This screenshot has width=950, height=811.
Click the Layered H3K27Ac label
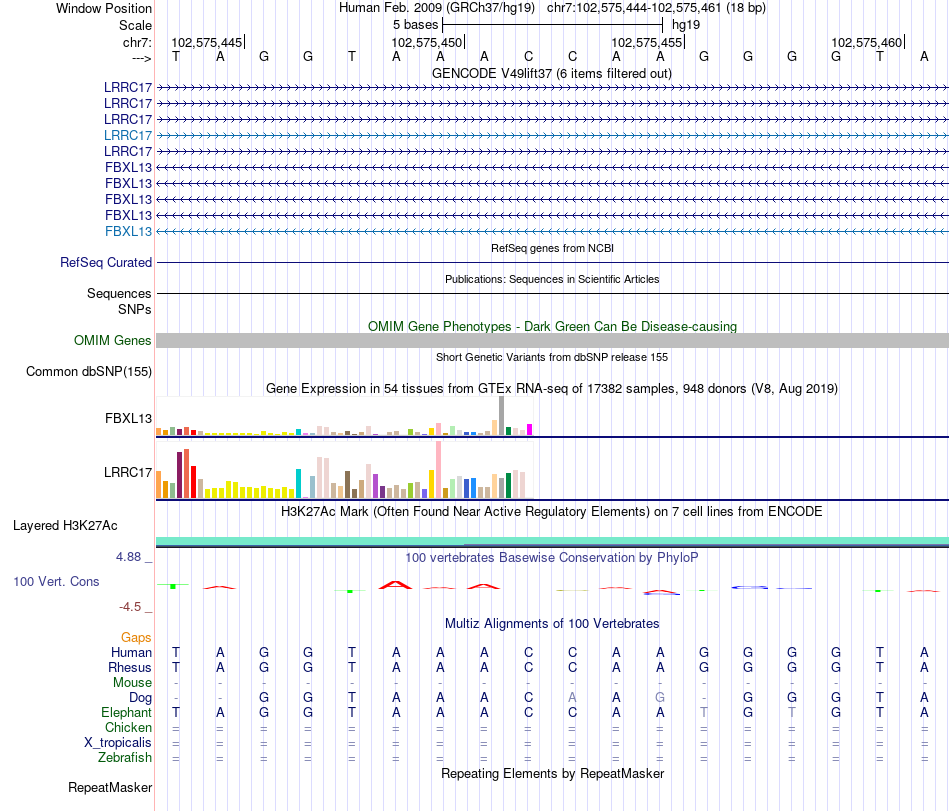[x=65, y=526]
